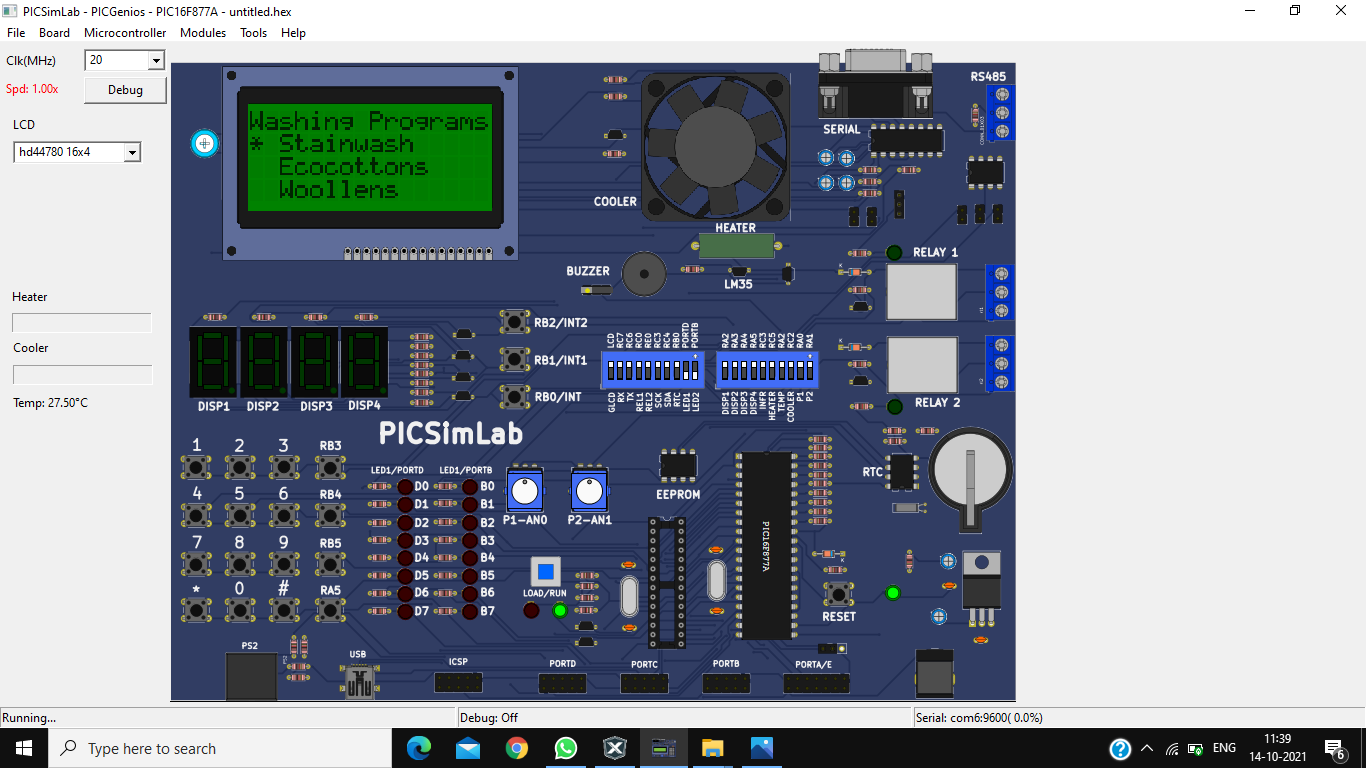The width and height of the screenshot is (1366, 768).
Task: Adjust the P1-AN0 potentiometer
Action: [525, 489]
